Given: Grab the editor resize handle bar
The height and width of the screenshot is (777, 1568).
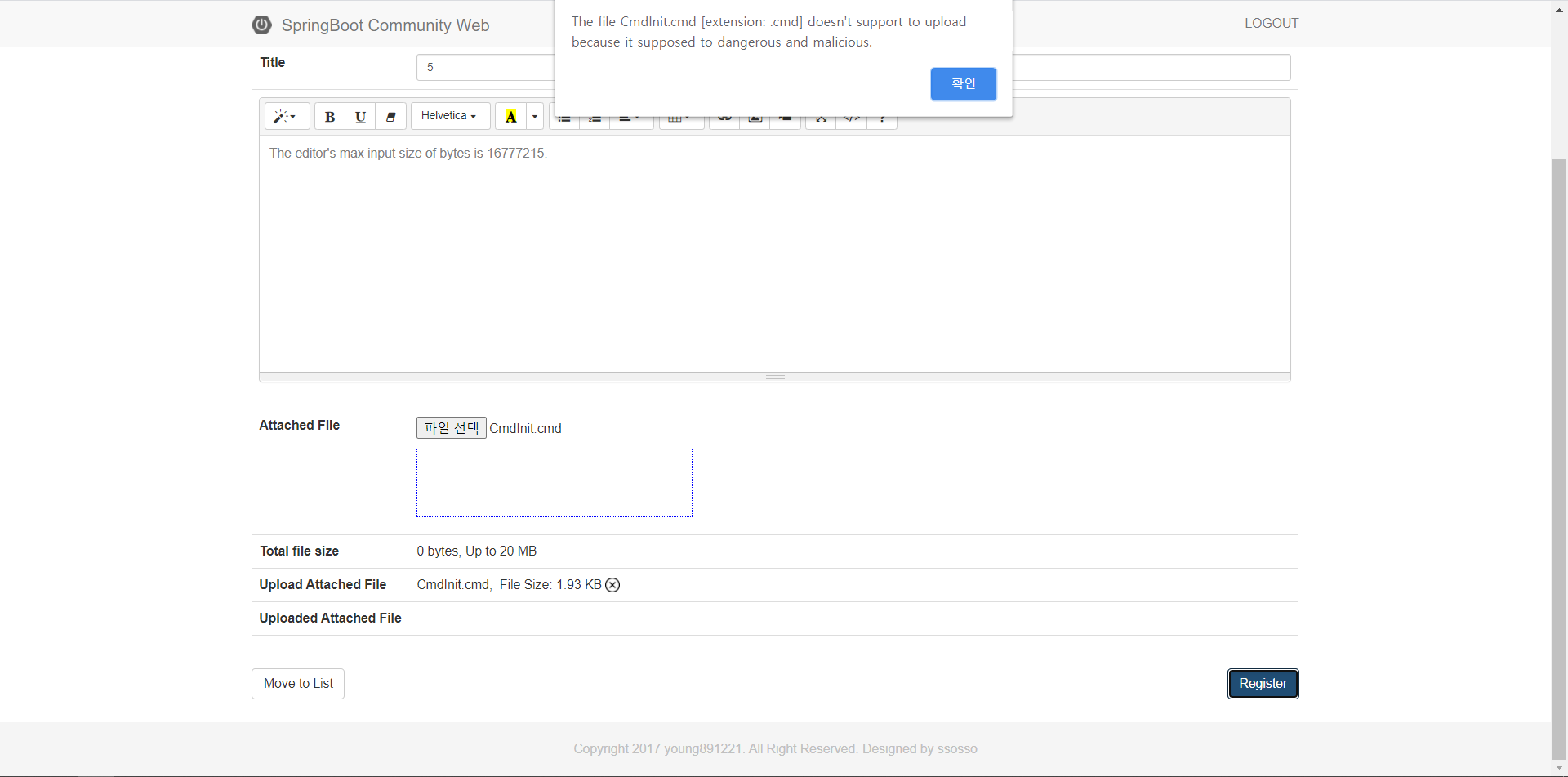Looking at the screenshot, I should [x=775, y=377].
